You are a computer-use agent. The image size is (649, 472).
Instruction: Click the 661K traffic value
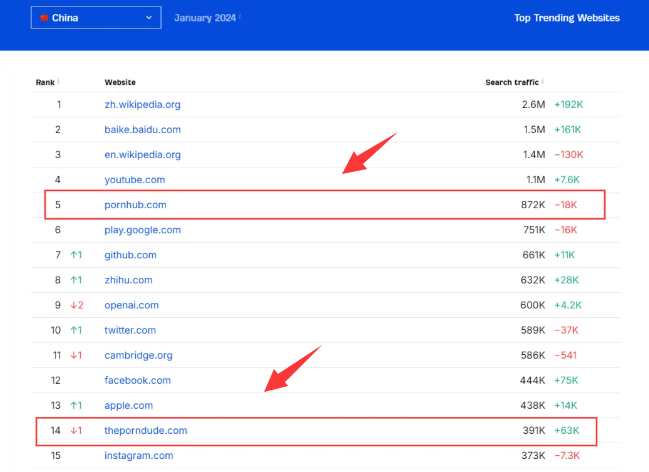coord(534,255)
